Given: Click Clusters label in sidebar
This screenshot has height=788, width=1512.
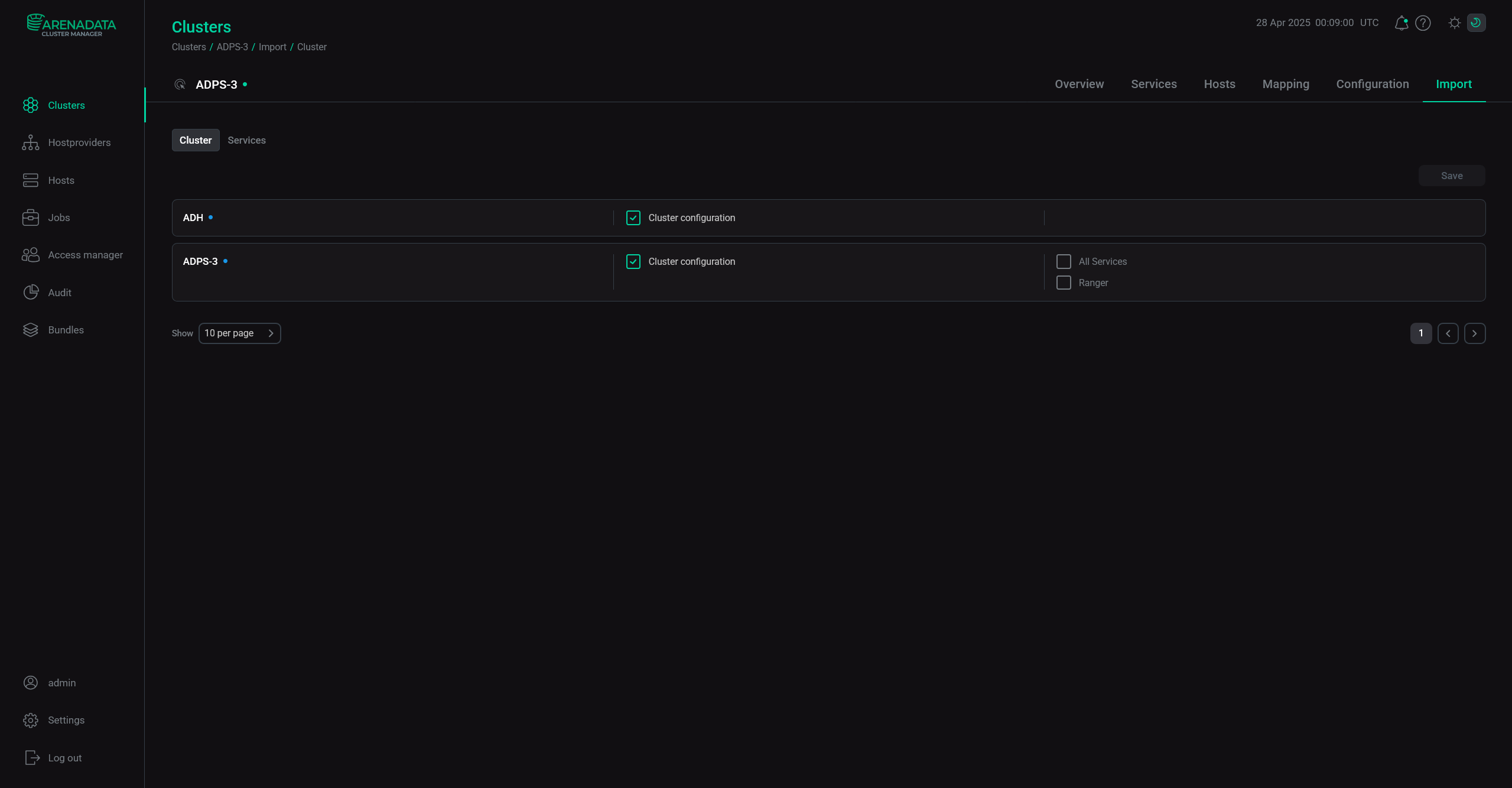Looking at the screenshot, I should click(x=67, y=105).
